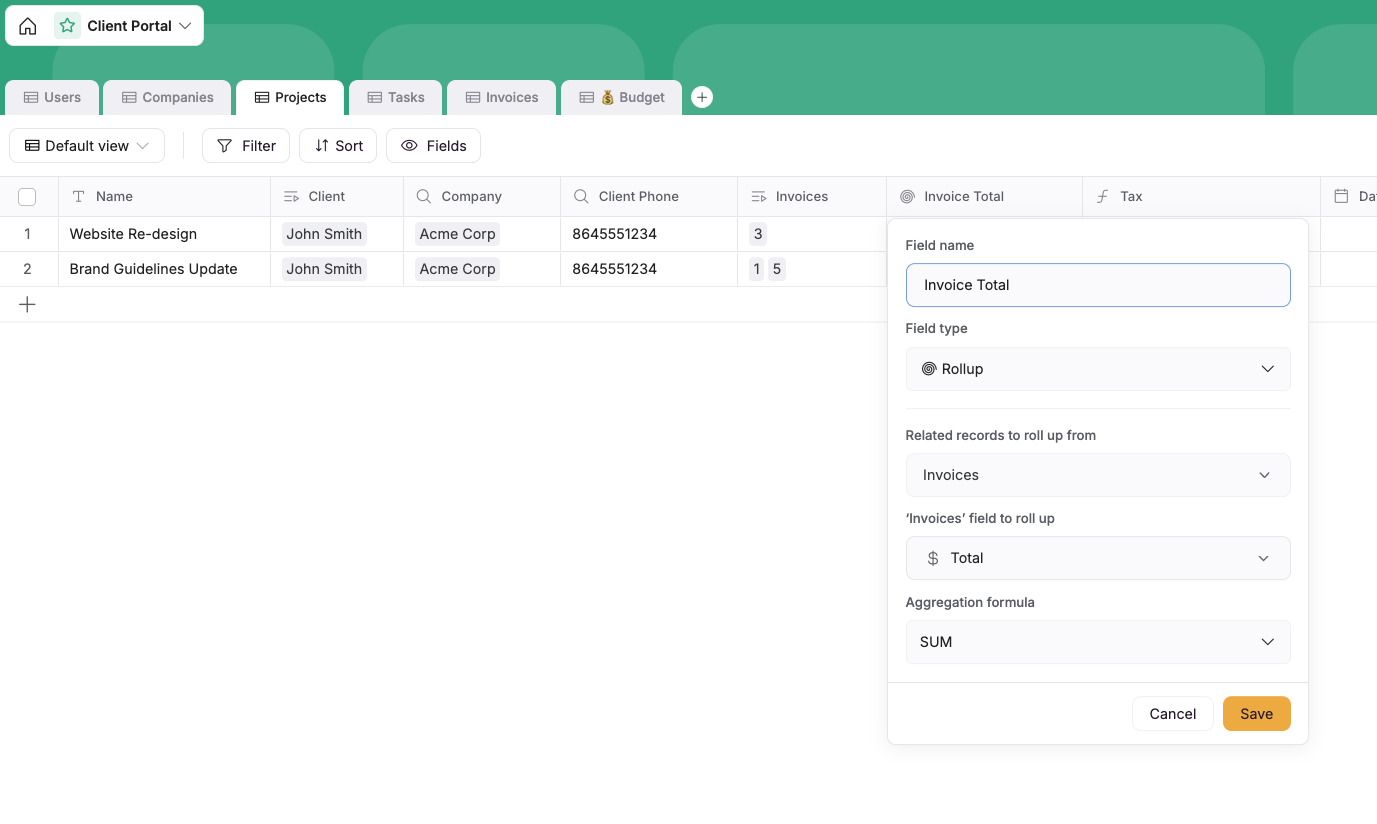The image size is (1377, 824).
Task: Click the Invoices column header
Action: [812, 197]
